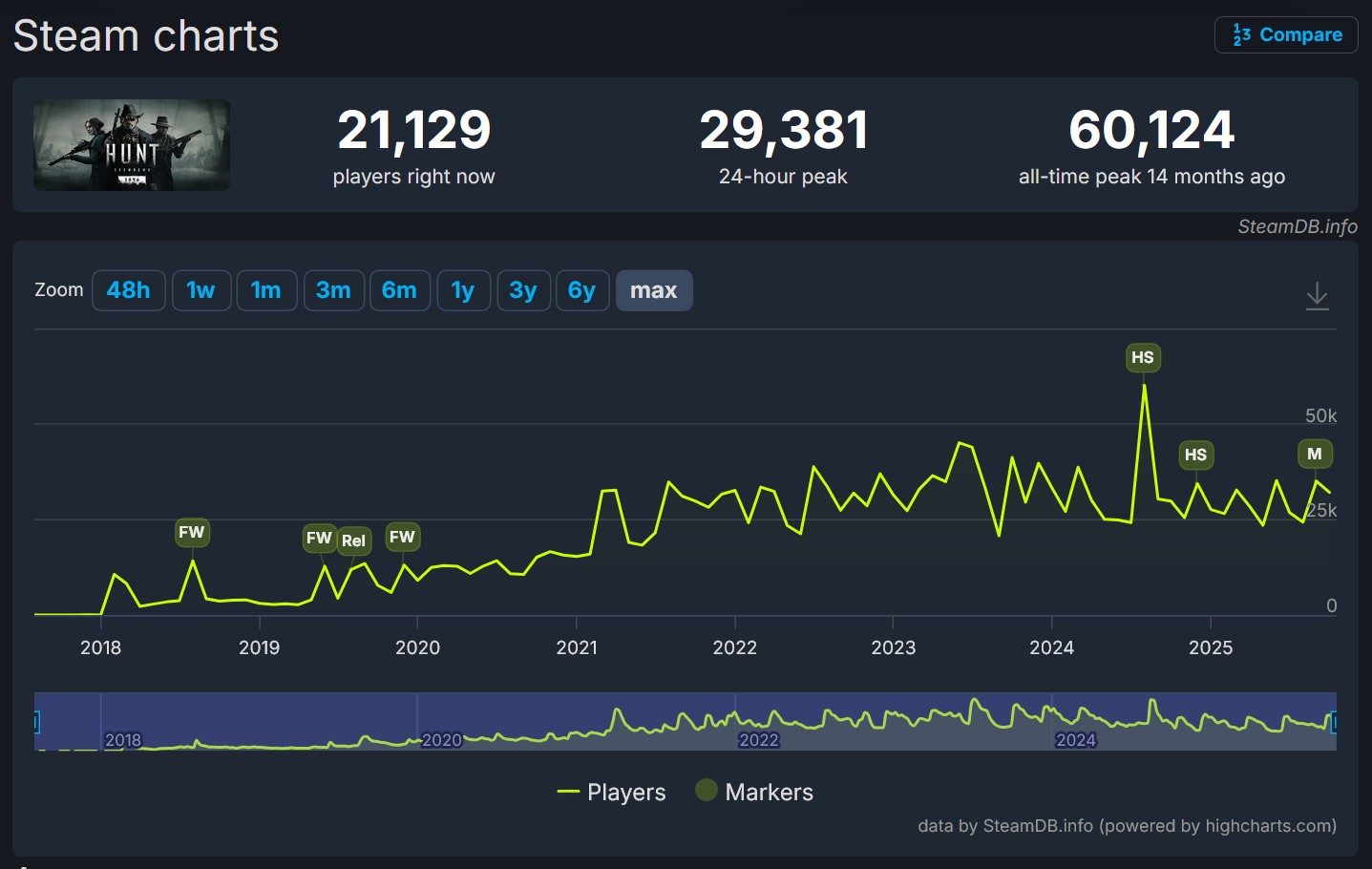
Task: Switch zoom to 1y
Action: (463, 290)
